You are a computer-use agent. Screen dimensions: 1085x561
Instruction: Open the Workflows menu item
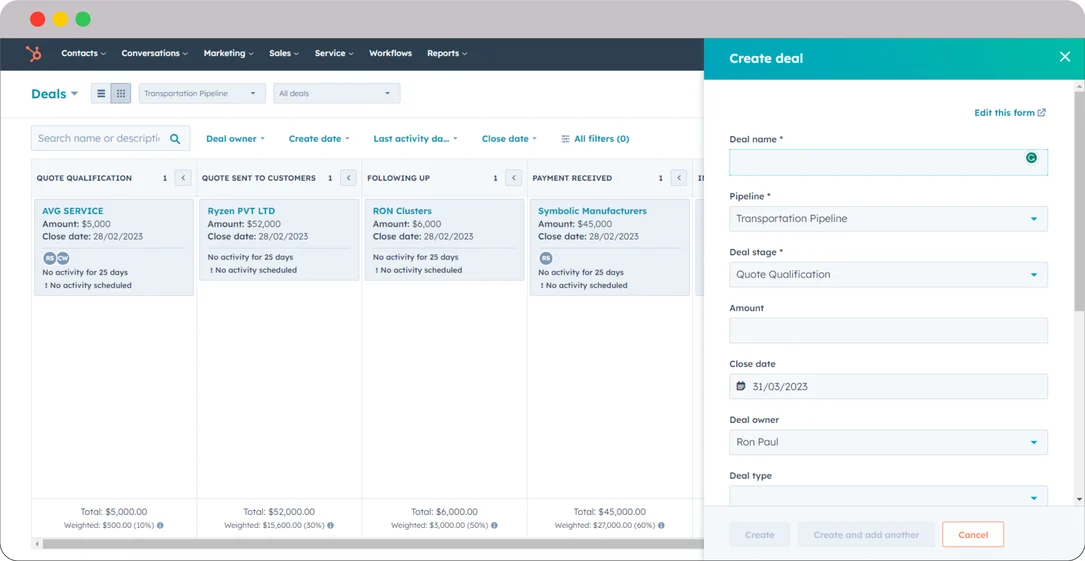coord(390,53)
